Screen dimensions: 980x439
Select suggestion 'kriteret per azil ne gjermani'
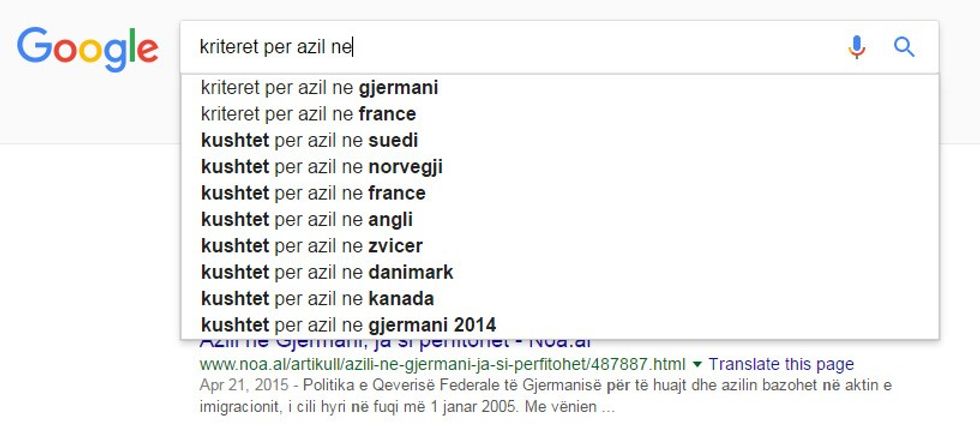click(319, 88)
